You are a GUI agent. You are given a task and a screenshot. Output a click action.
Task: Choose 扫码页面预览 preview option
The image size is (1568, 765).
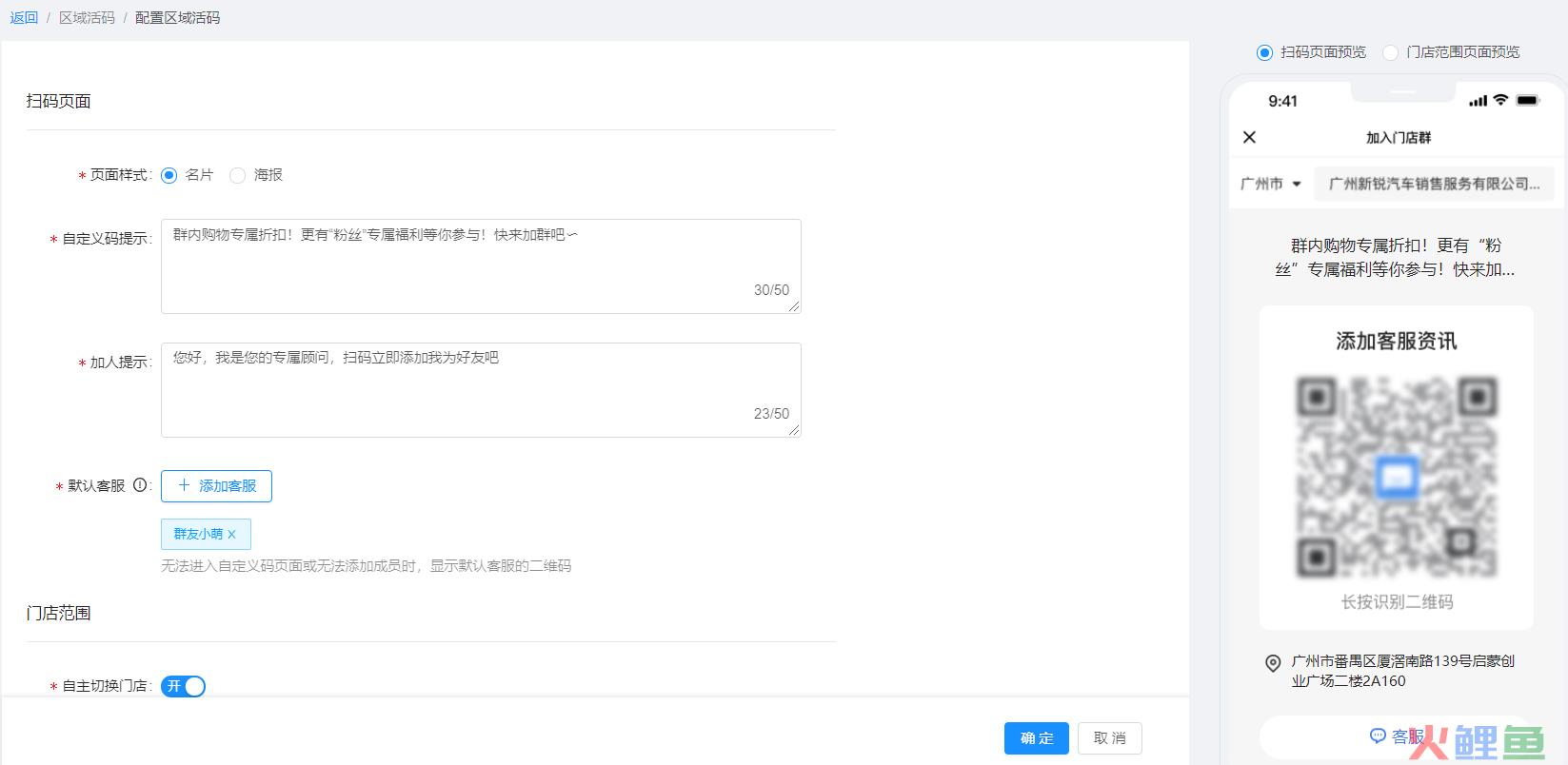tap(1264, 52)
